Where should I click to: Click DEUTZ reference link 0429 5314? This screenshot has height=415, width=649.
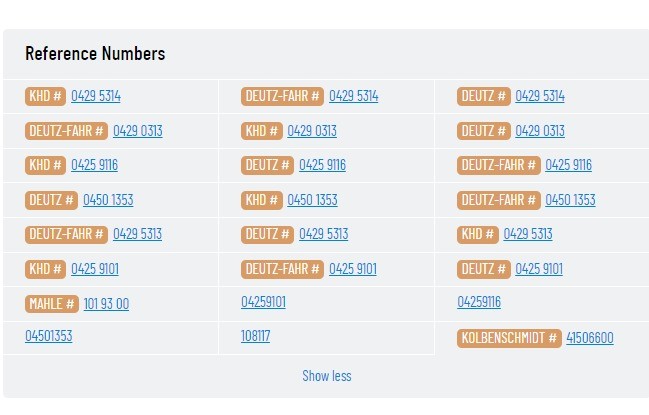click(x=540, y=97)
